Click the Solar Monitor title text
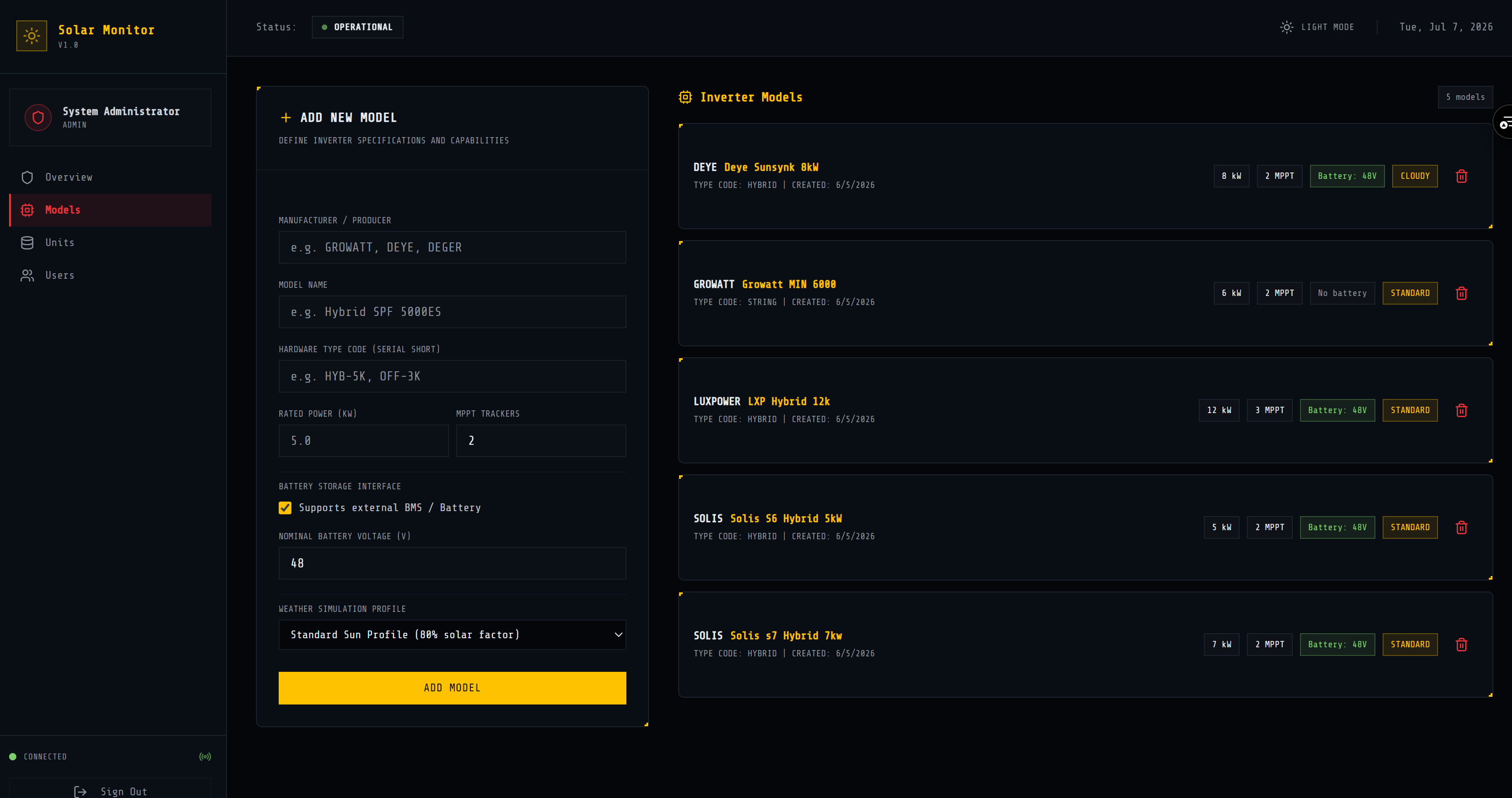 click(106, 30)
